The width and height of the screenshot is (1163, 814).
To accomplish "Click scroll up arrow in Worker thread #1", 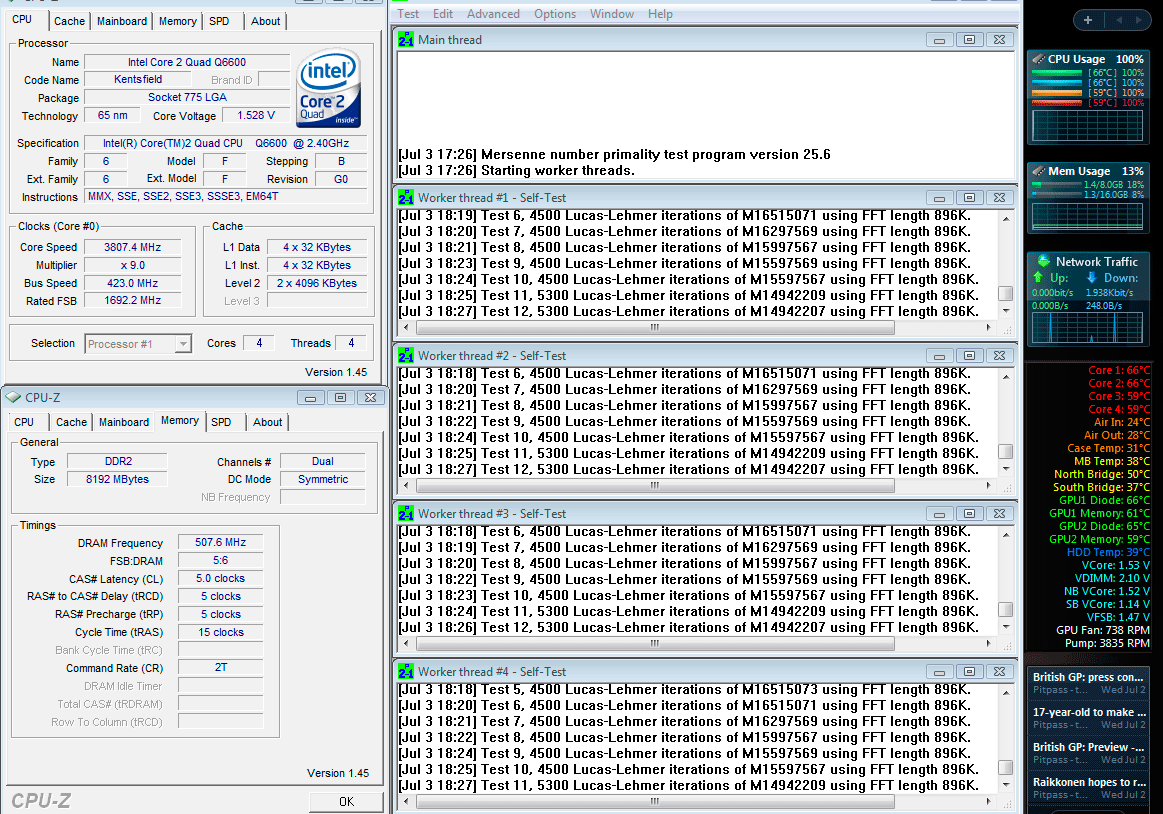I will (x=1006, y=219).
